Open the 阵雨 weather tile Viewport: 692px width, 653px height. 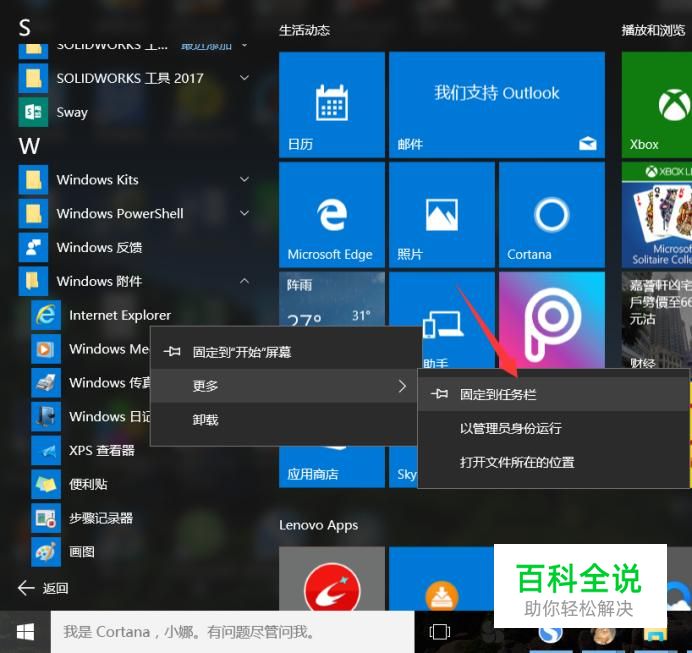point(332,299)
